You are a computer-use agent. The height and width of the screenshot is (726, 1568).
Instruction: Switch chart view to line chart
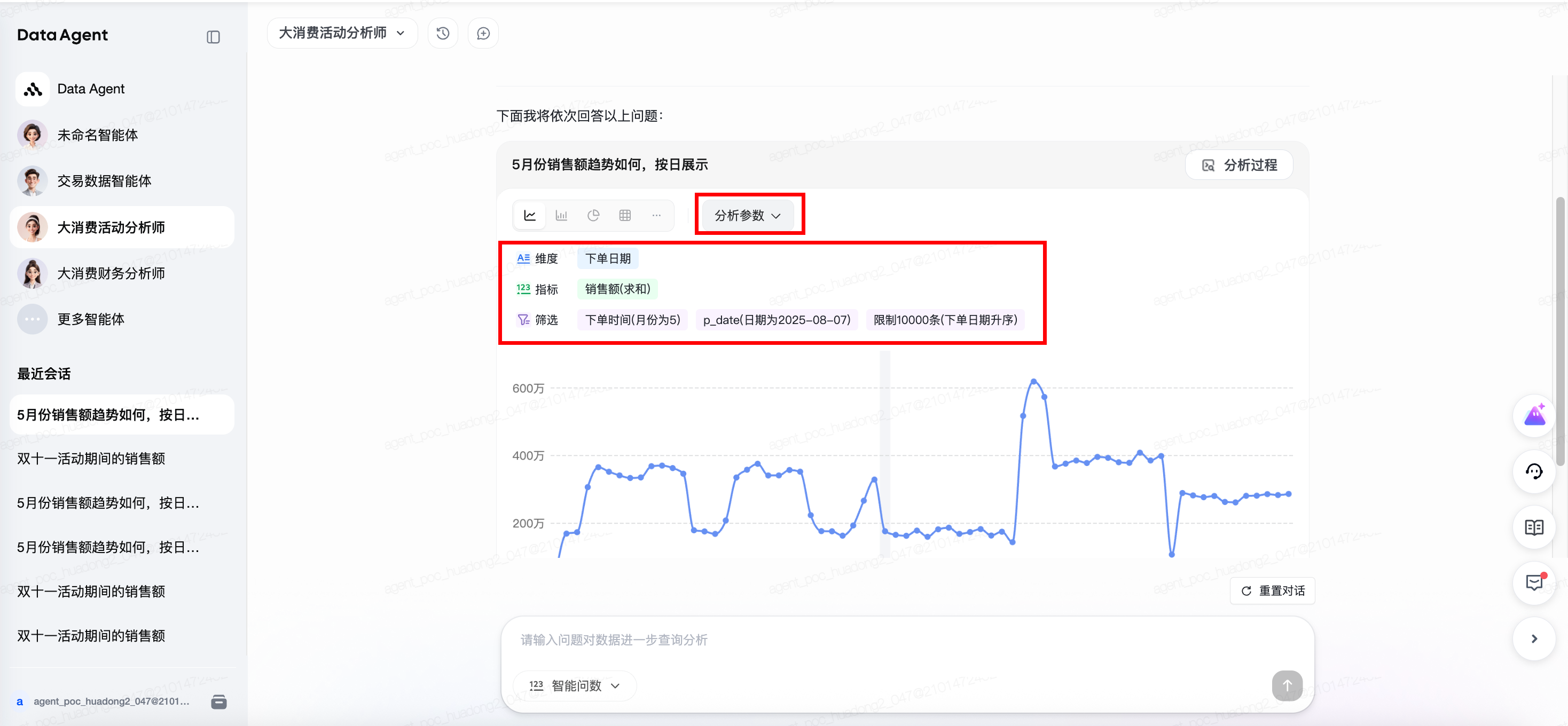tap(530, 216)
